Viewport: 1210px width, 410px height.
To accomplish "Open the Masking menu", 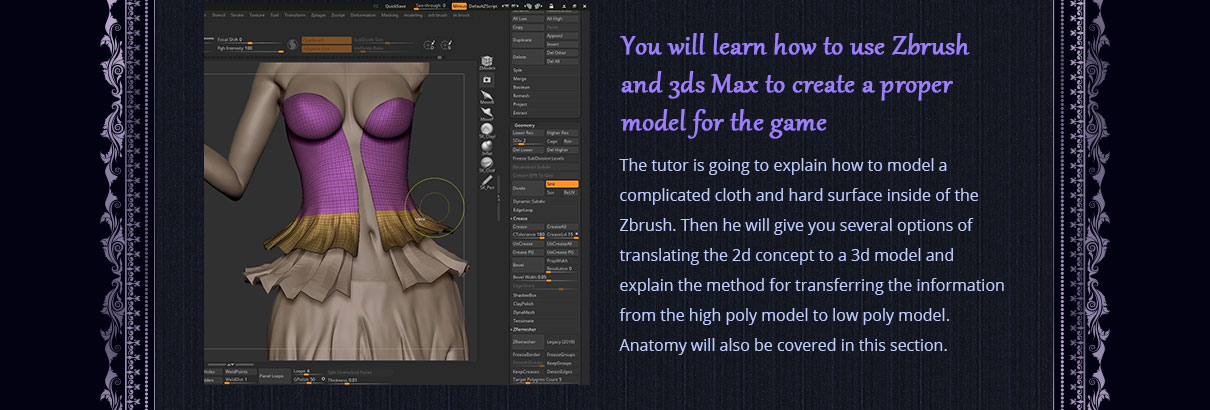I will click(x=389, y=15).
